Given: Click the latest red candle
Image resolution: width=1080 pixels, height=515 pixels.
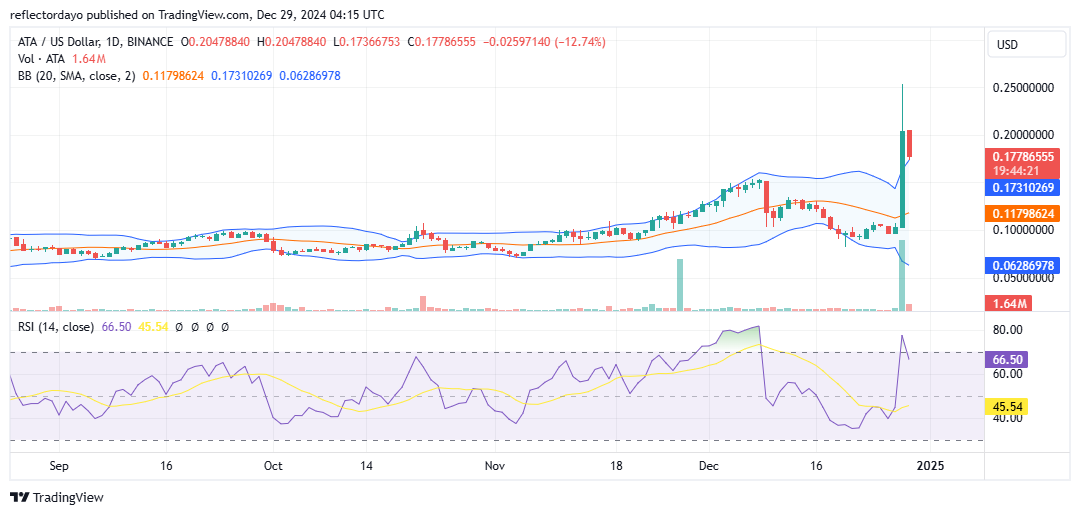Looking at the screenshot, I should [909, 143].
